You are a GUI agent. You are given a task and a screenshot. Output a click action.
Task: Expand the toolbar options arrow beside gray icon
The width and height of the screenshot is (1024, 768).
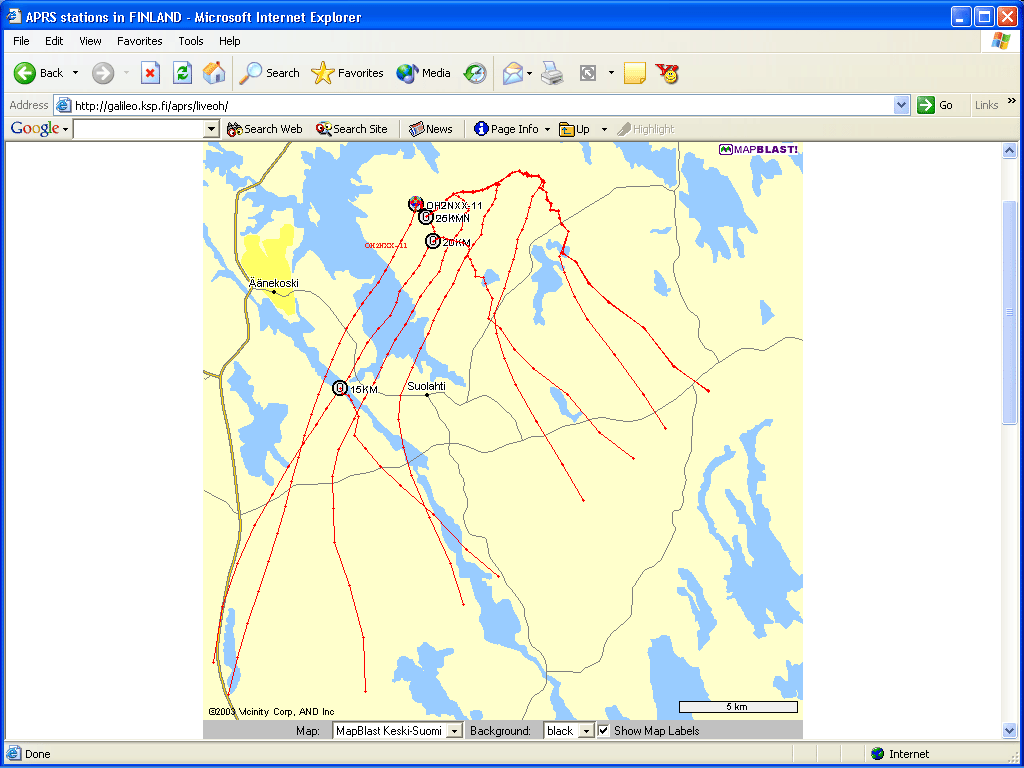pyautogui.click(x=611, y=72)
